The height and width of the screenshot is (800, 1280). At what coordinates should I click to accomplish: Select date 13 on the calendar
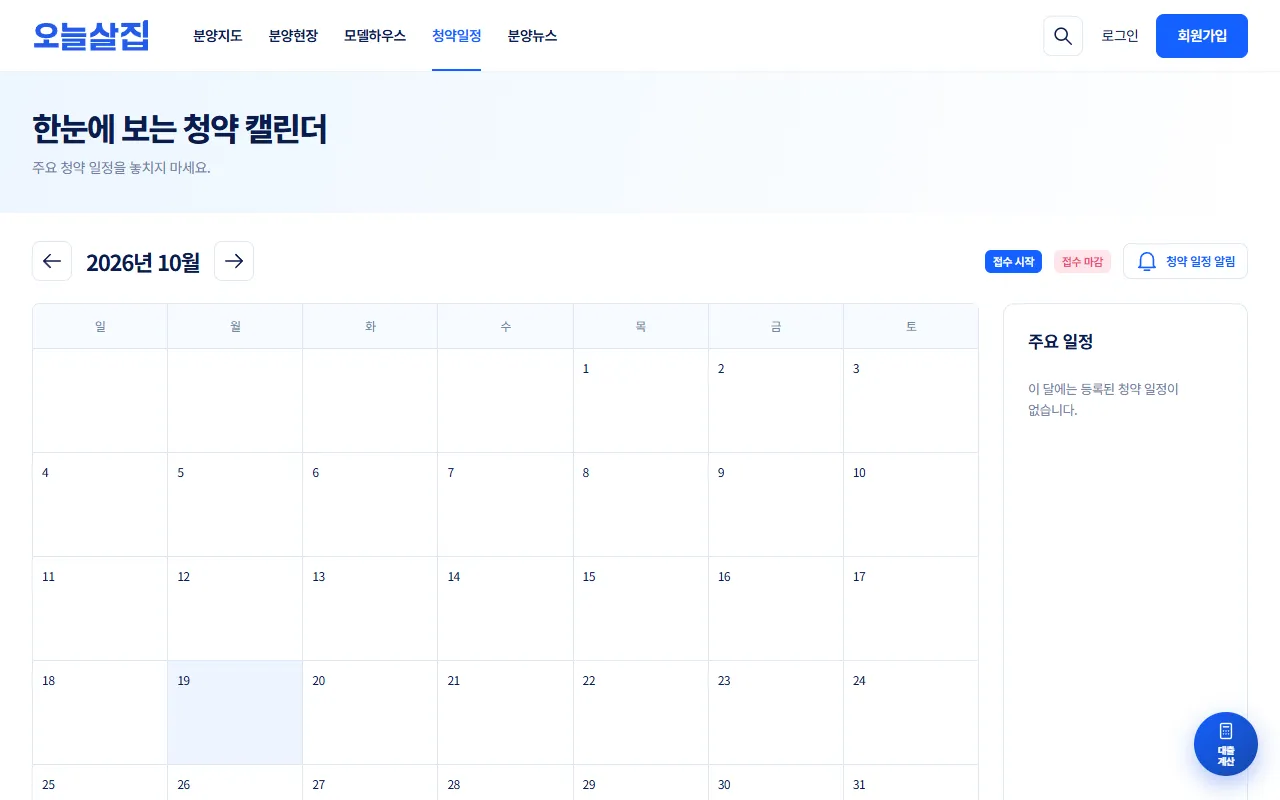[370, 608]
